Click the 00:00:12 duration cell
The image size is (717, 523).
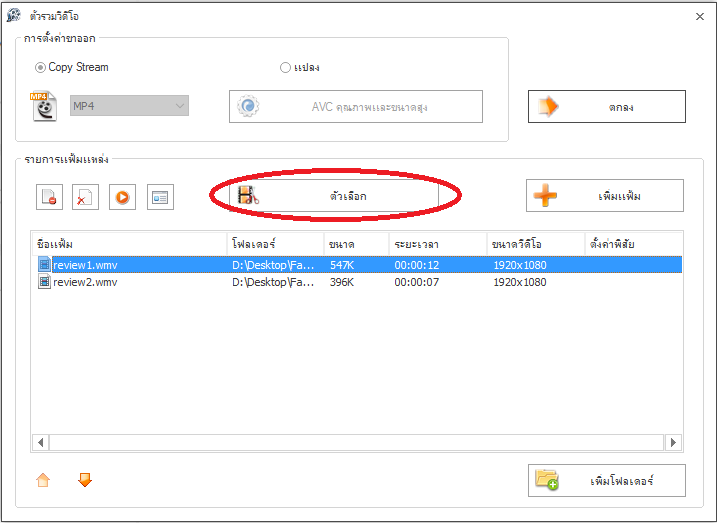(417, 265)
